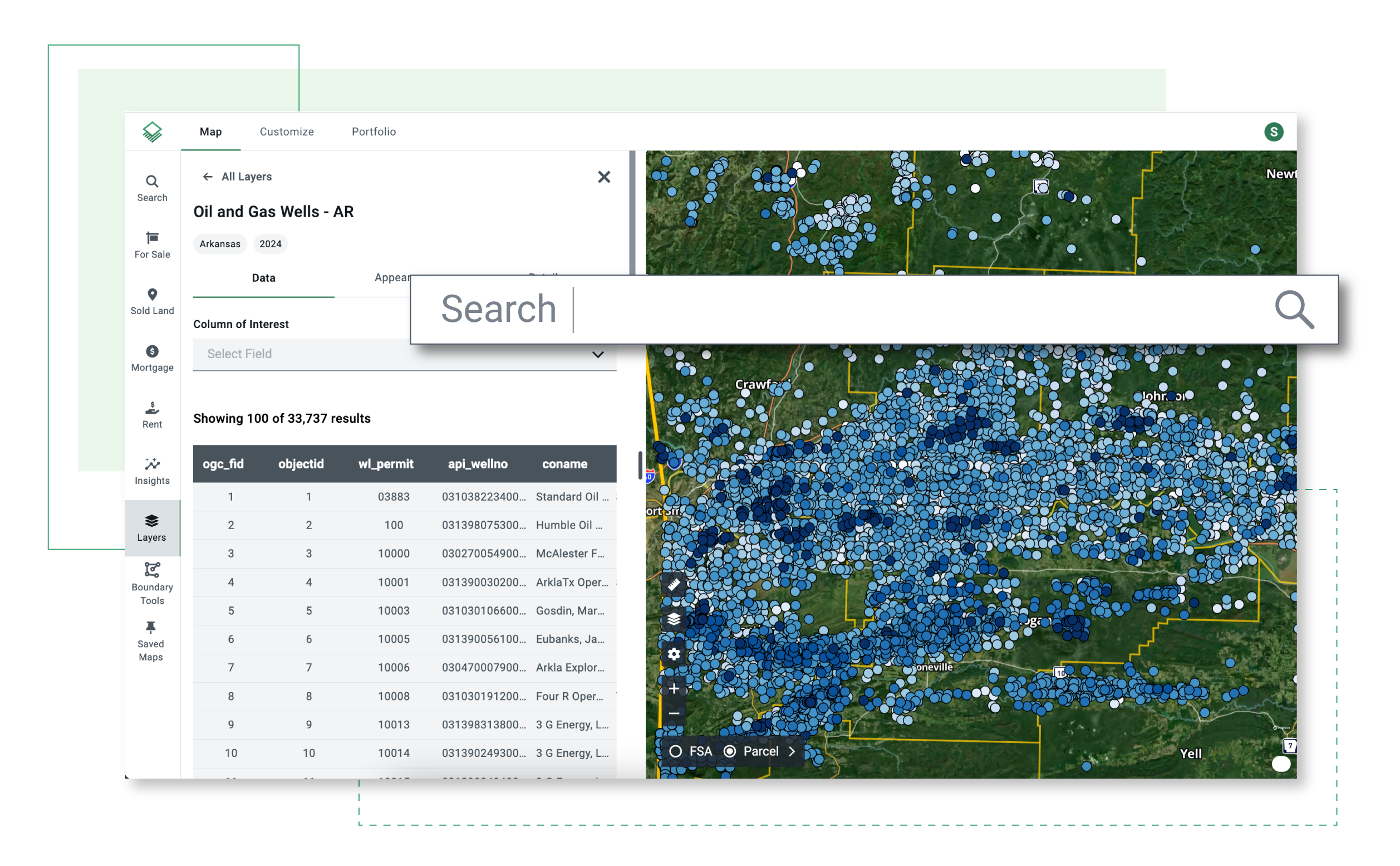Click permit number 10008 cell

point(394,697)
